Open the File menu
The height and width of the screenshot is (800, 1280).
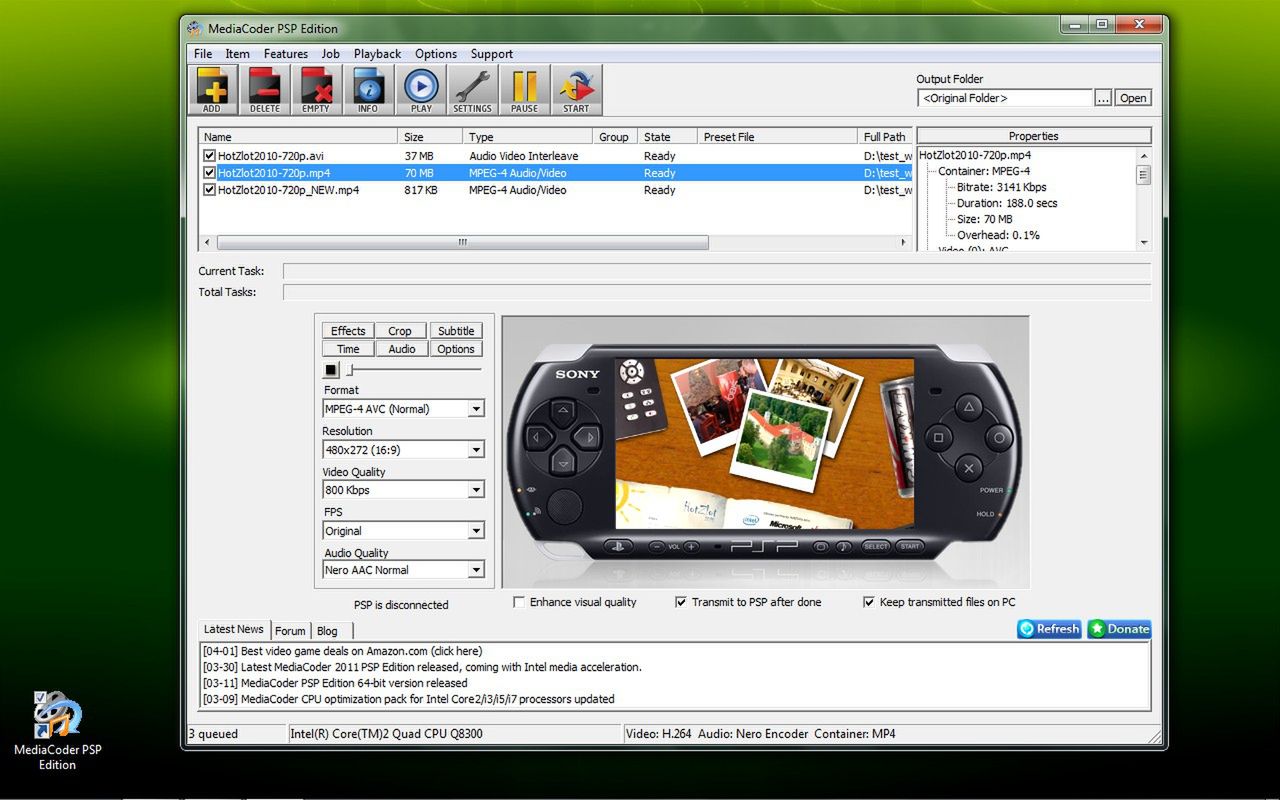pos(203,54)
